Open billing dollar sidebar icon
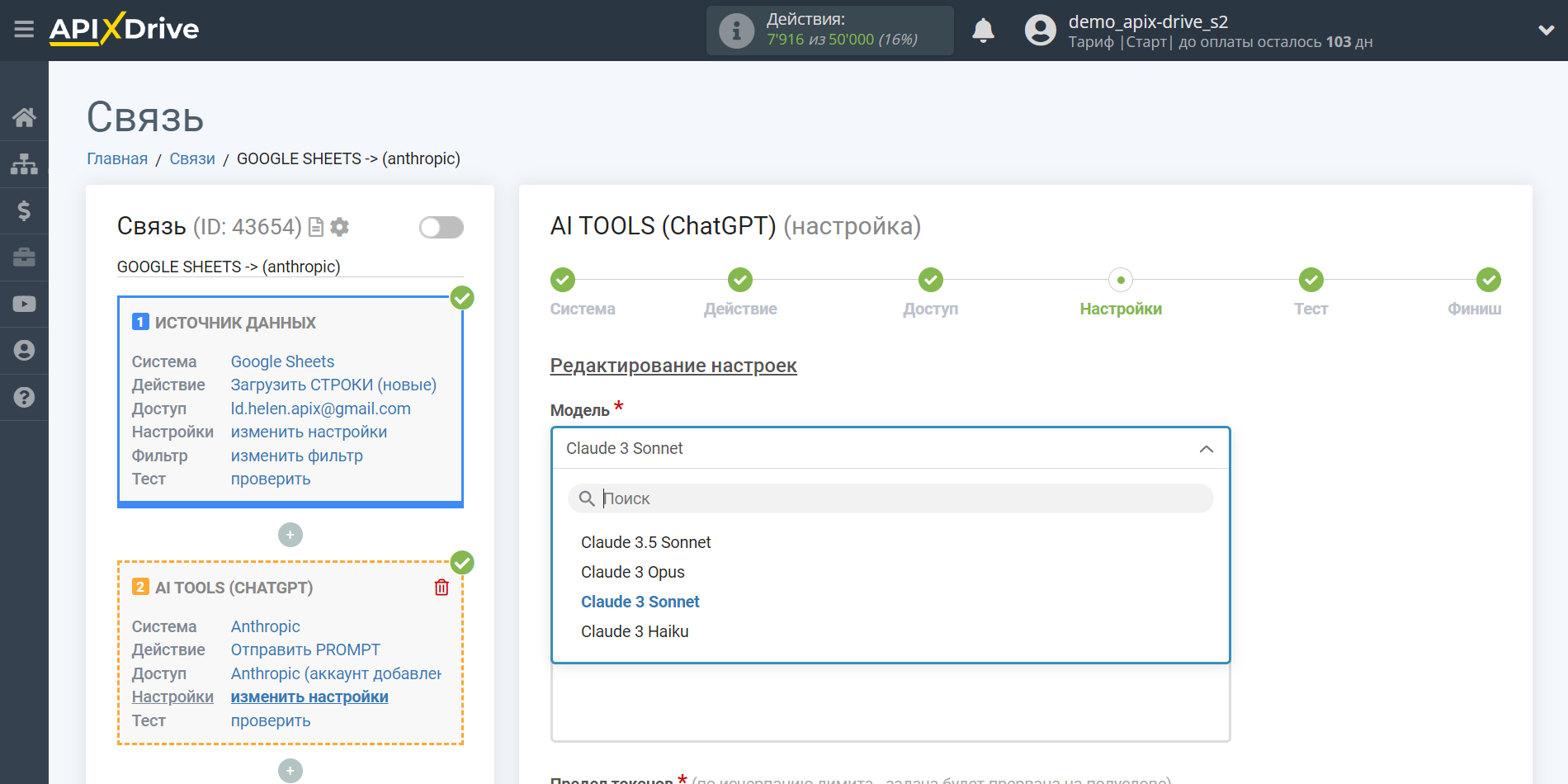The height and width of the screenshot is (784, 1568). pos(24,210)
